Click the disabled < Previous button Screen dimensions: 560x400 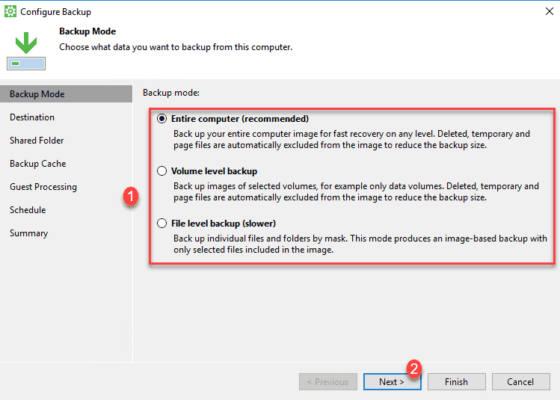pyautogui.click(x=328, y=382)
